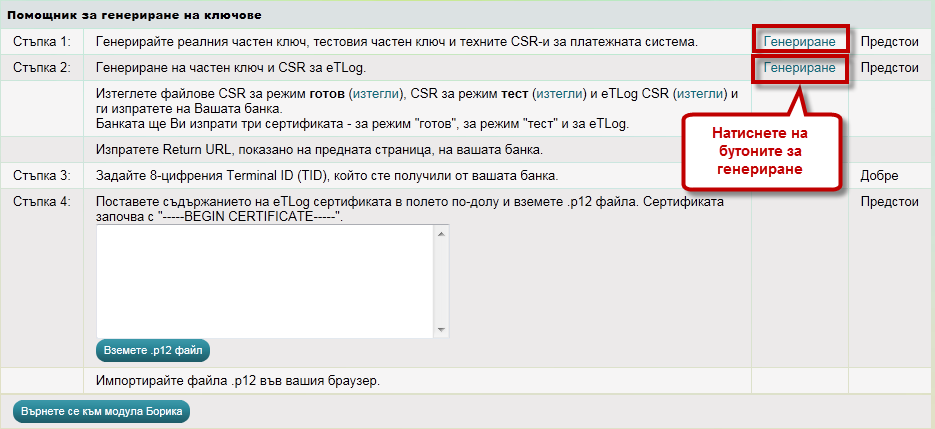Click the Предстои status for Стъпка 4

click(x=889, y=201)
